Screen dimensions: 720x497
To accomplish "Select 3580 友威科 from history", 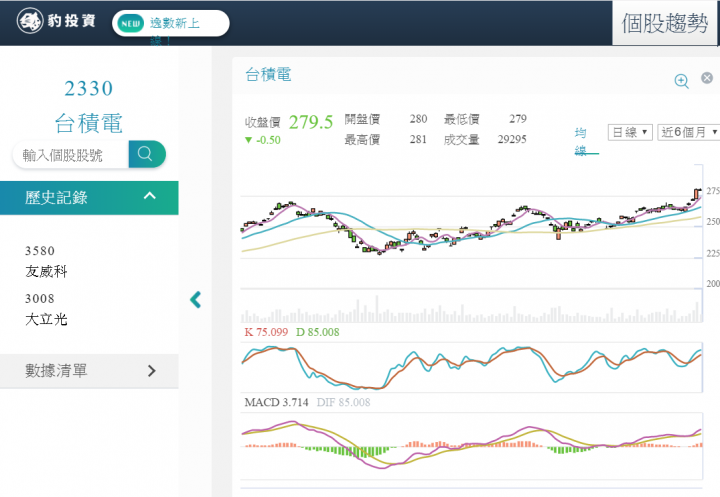I will [46, 261].
